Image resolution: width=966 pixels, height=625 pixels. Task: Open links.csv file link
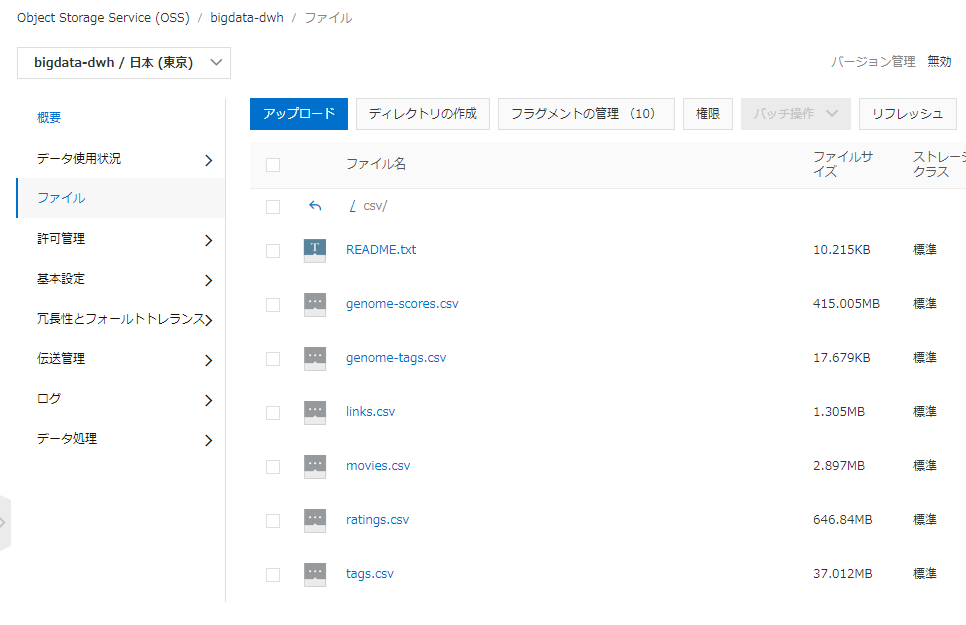click(370, 412)
